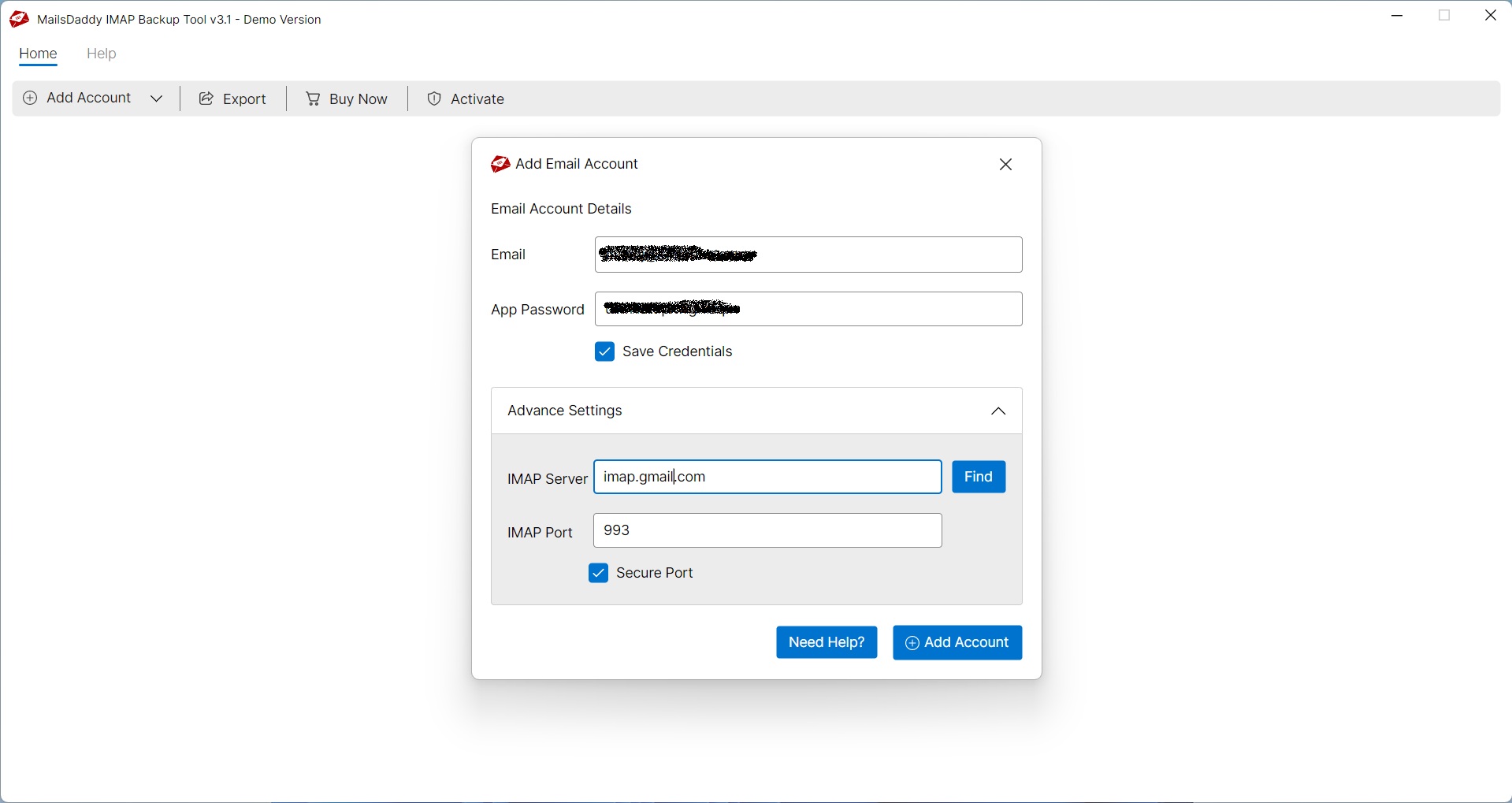The image size is (1512, 803).
Task: Open the Help tab
Action: pos(102,54)
